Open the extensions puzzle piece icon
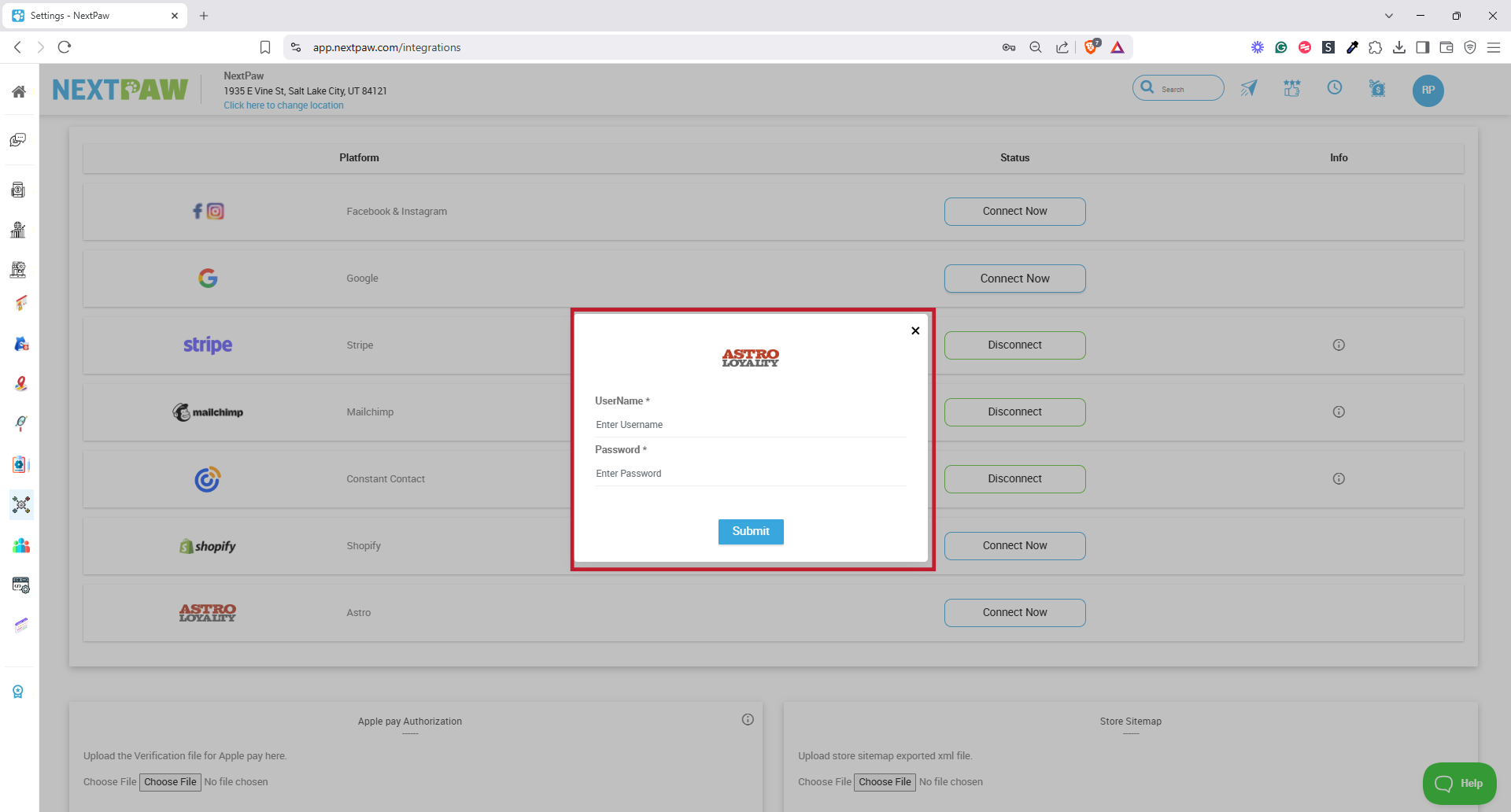 (x=1376, y=47)
